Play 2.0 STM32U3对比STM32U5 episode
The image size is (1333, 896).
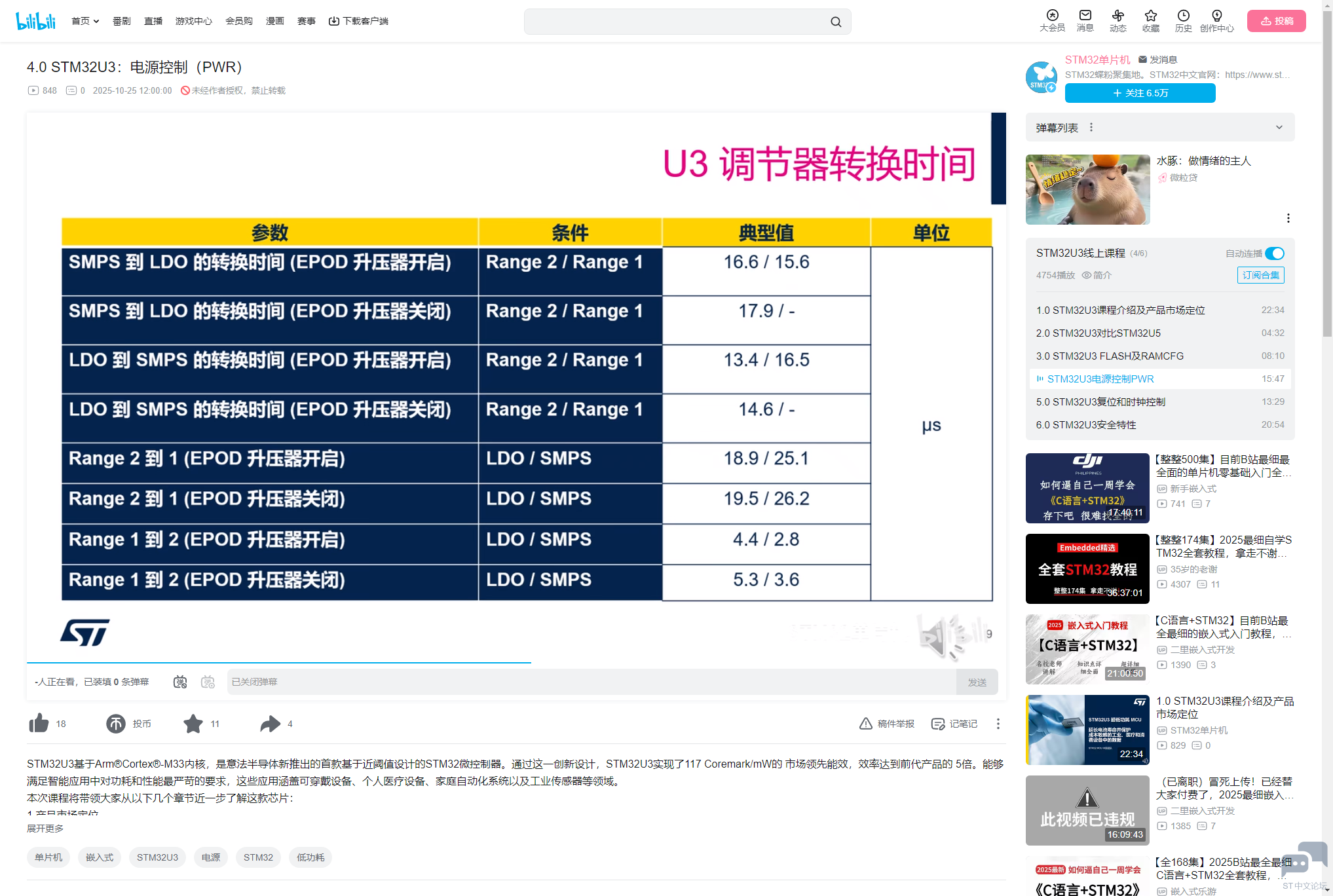[x=1160, y=333]
